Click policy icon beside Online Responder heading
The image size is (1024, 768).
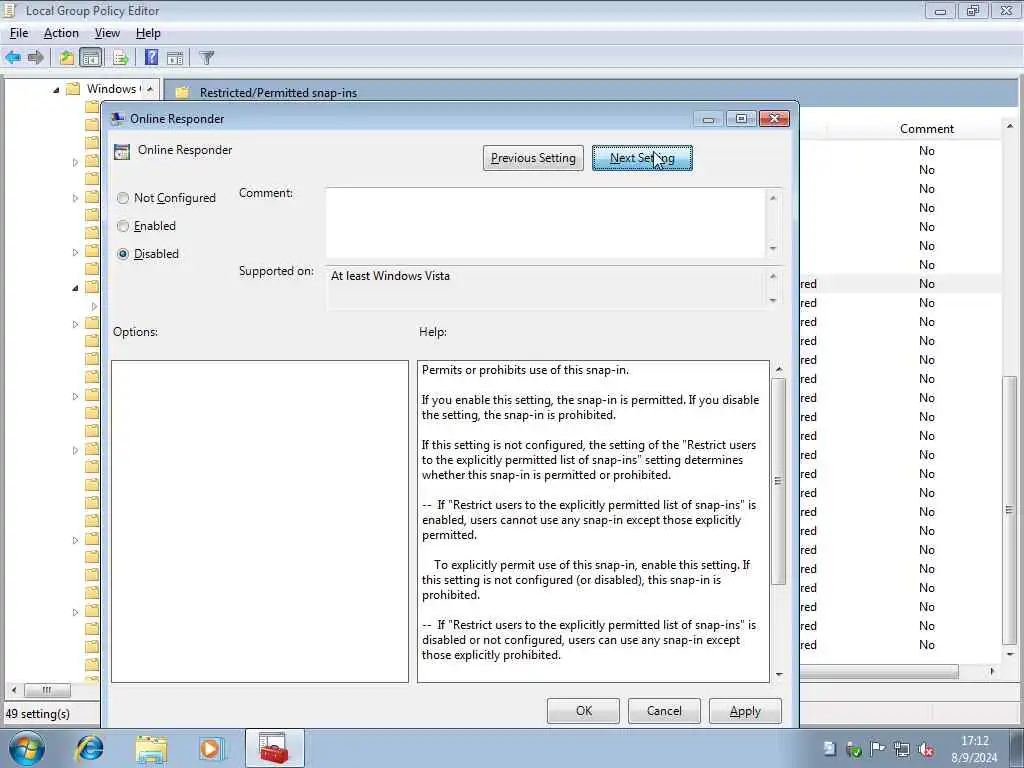pos(121,152)
